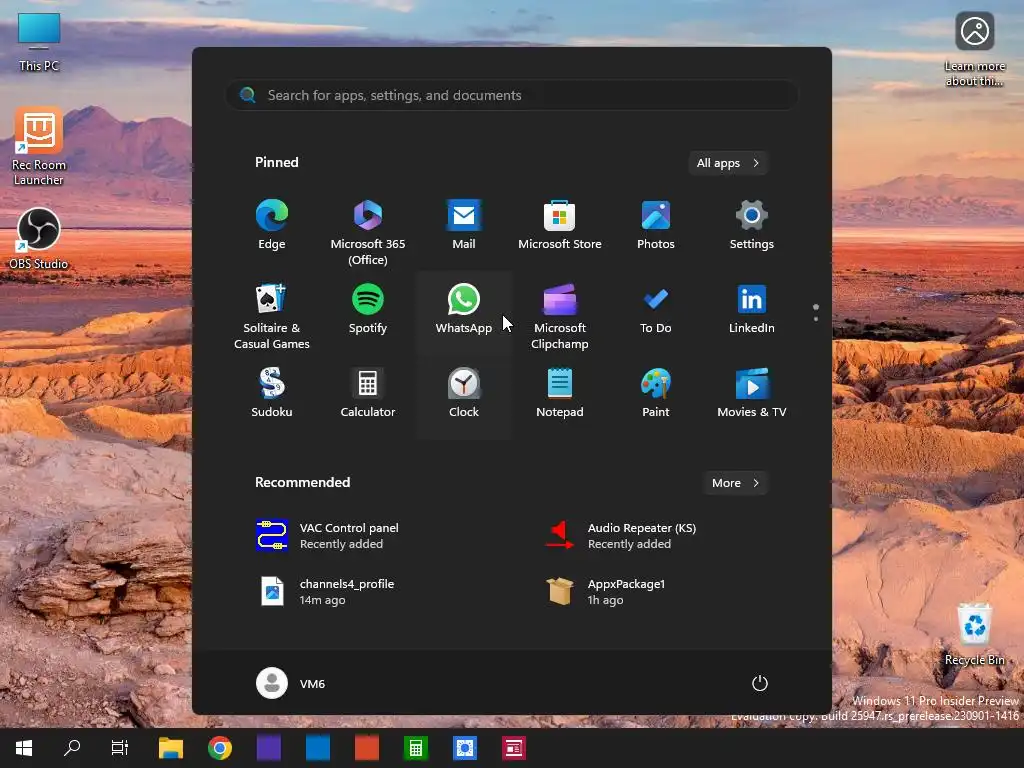Launch Google Chrome from taskbar
Viewport: 1024px width, 768px height.
coord(220,748)
